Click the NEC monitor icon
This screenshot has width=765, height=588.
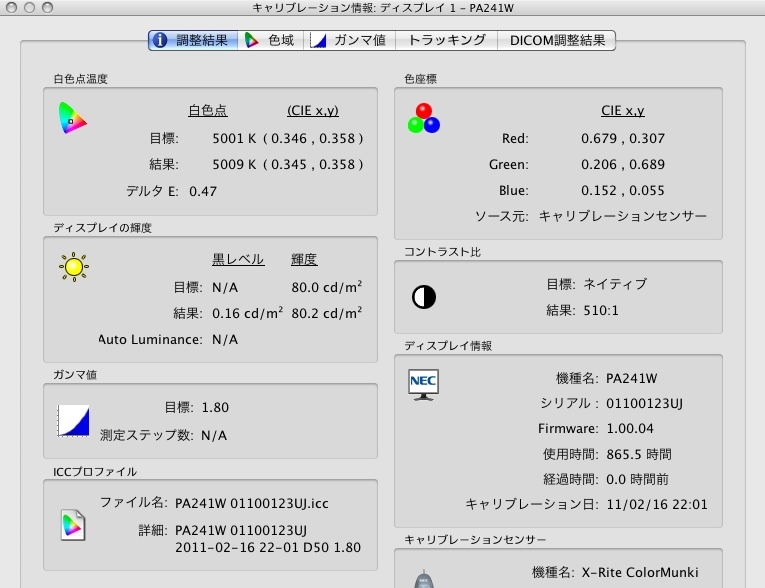424,383
